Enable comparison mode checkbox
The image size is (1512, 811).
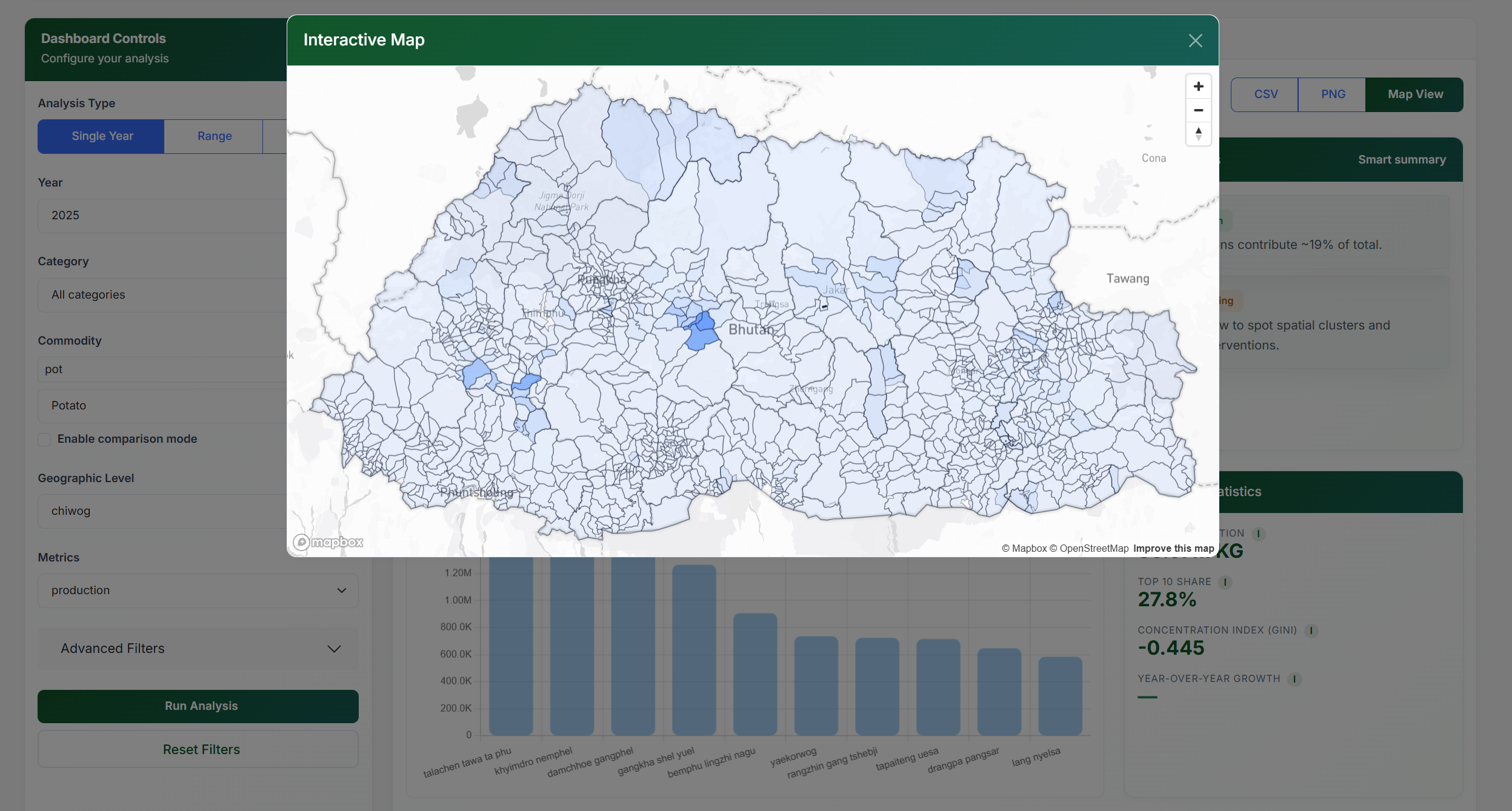[44, 439]
